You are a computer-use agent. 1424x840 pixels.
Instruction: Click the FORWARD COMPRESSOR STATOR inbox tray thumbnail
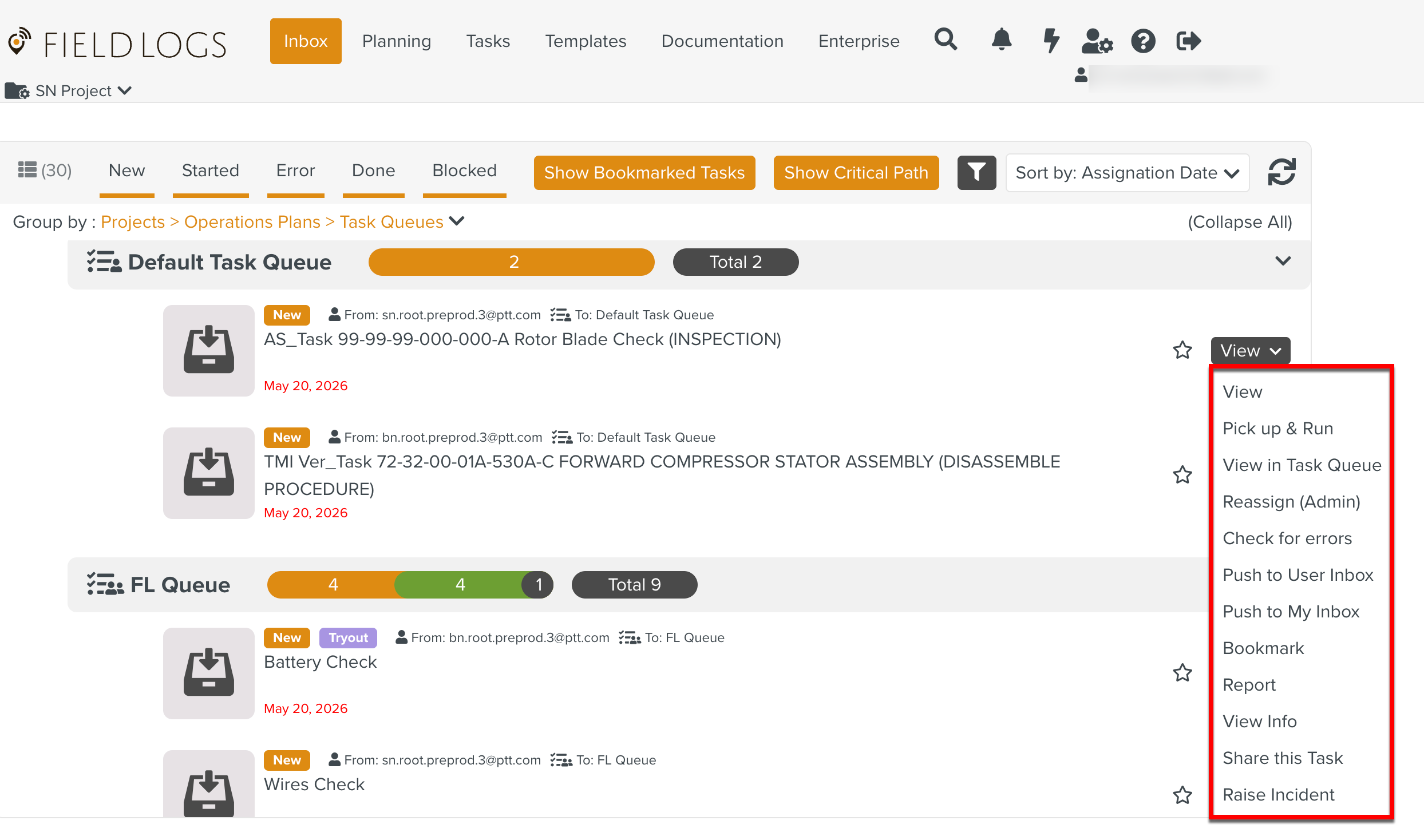click(x=208, y=473)
